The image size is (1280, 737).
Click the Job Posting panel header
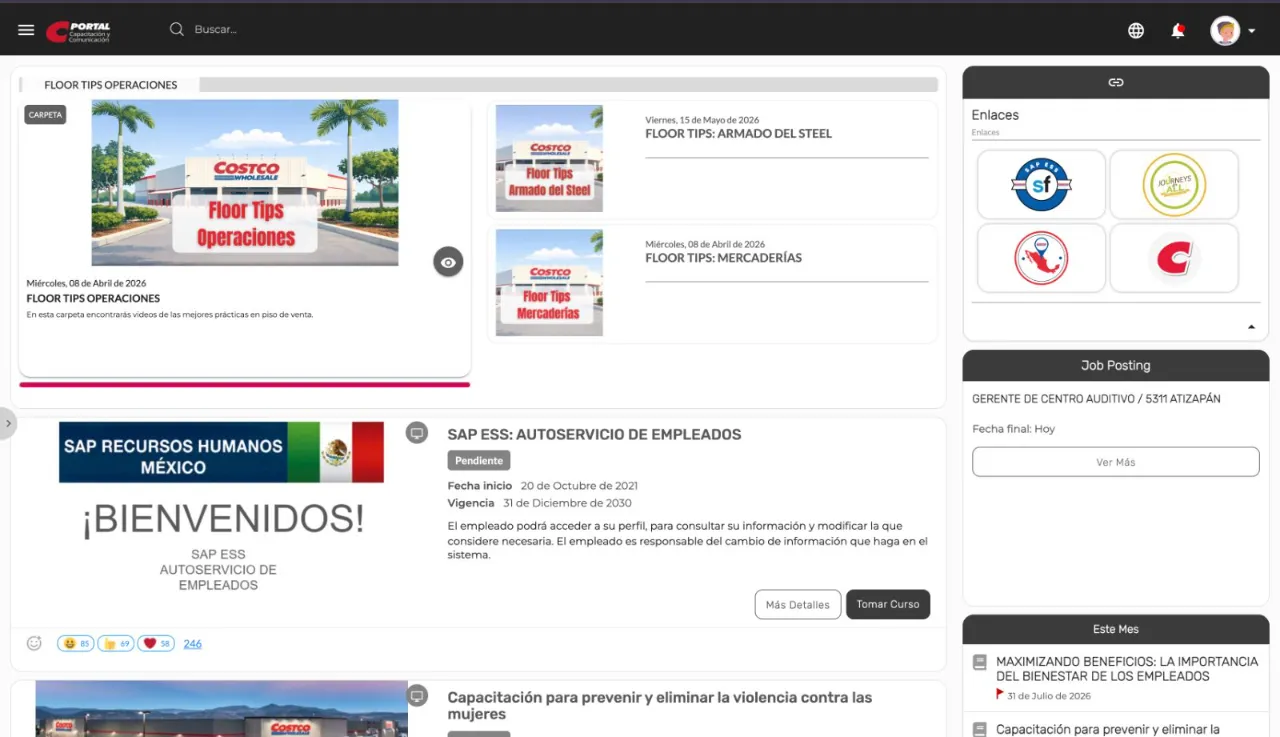[1116, 365]
